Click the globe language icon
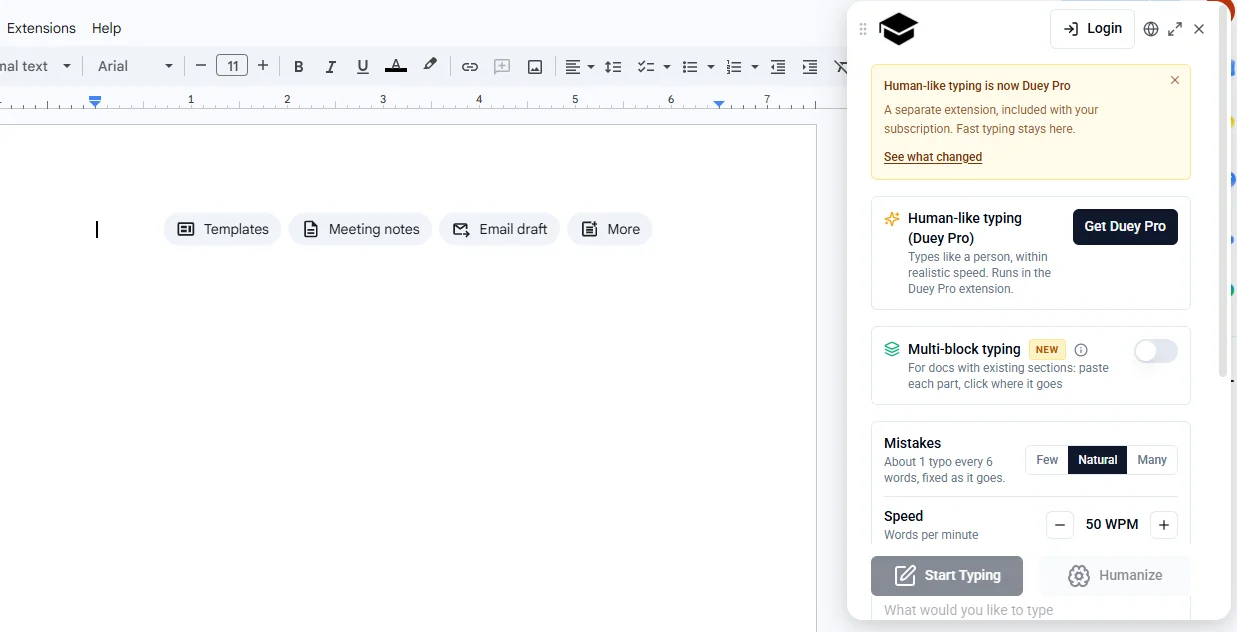The width and height of the screenshot is (1237, 632). [x=1151, y=29]
